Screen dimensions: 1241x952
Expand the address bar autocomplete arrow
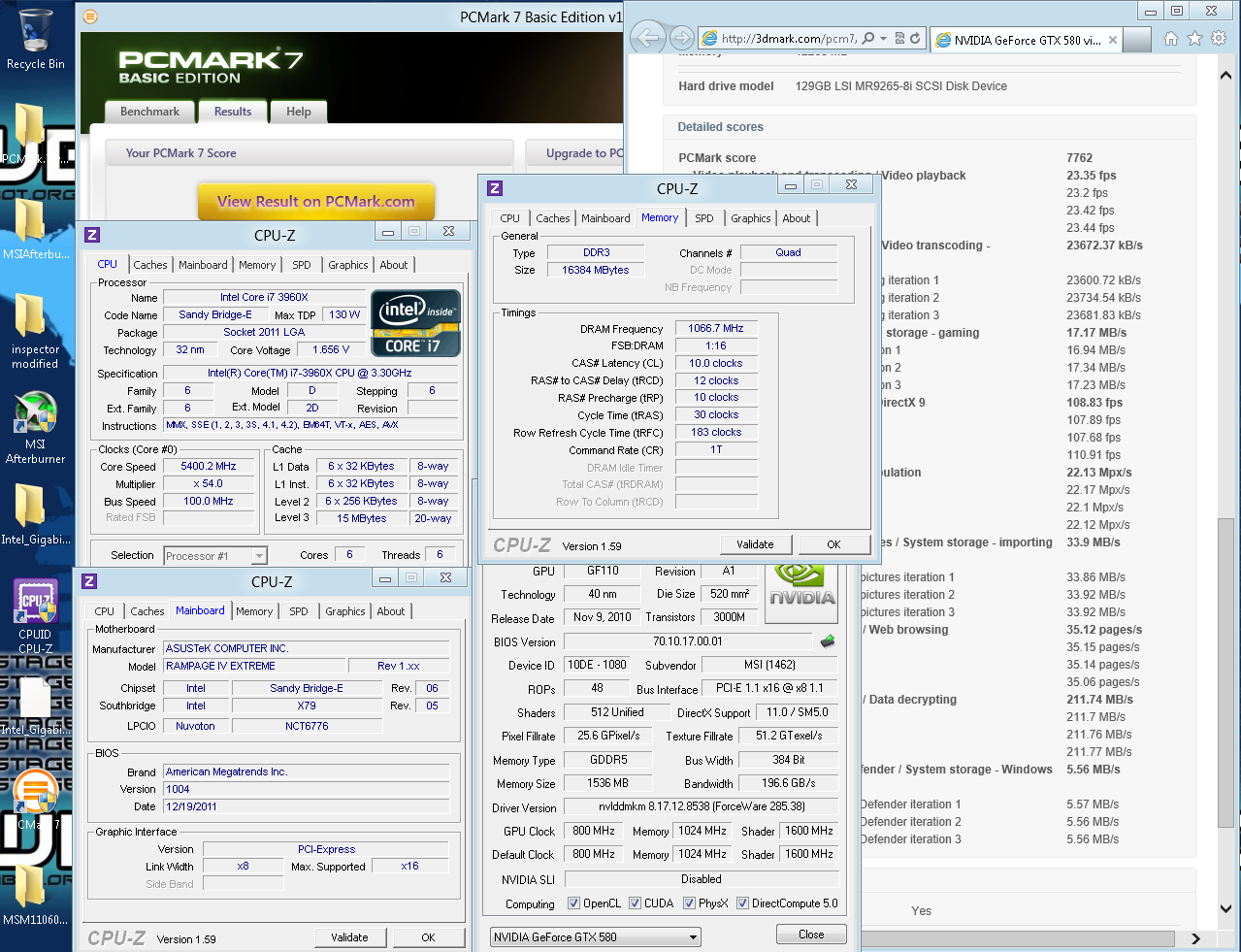[x=883, y=39]
